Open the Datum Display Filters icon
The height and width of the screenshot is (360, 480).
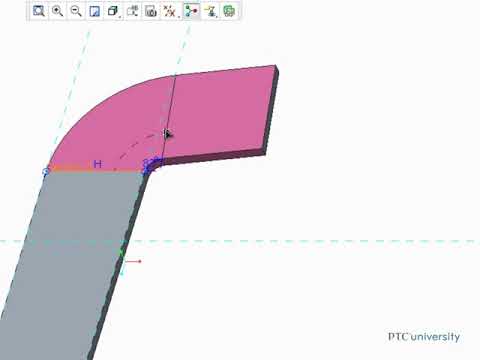[x=170, y=11]
